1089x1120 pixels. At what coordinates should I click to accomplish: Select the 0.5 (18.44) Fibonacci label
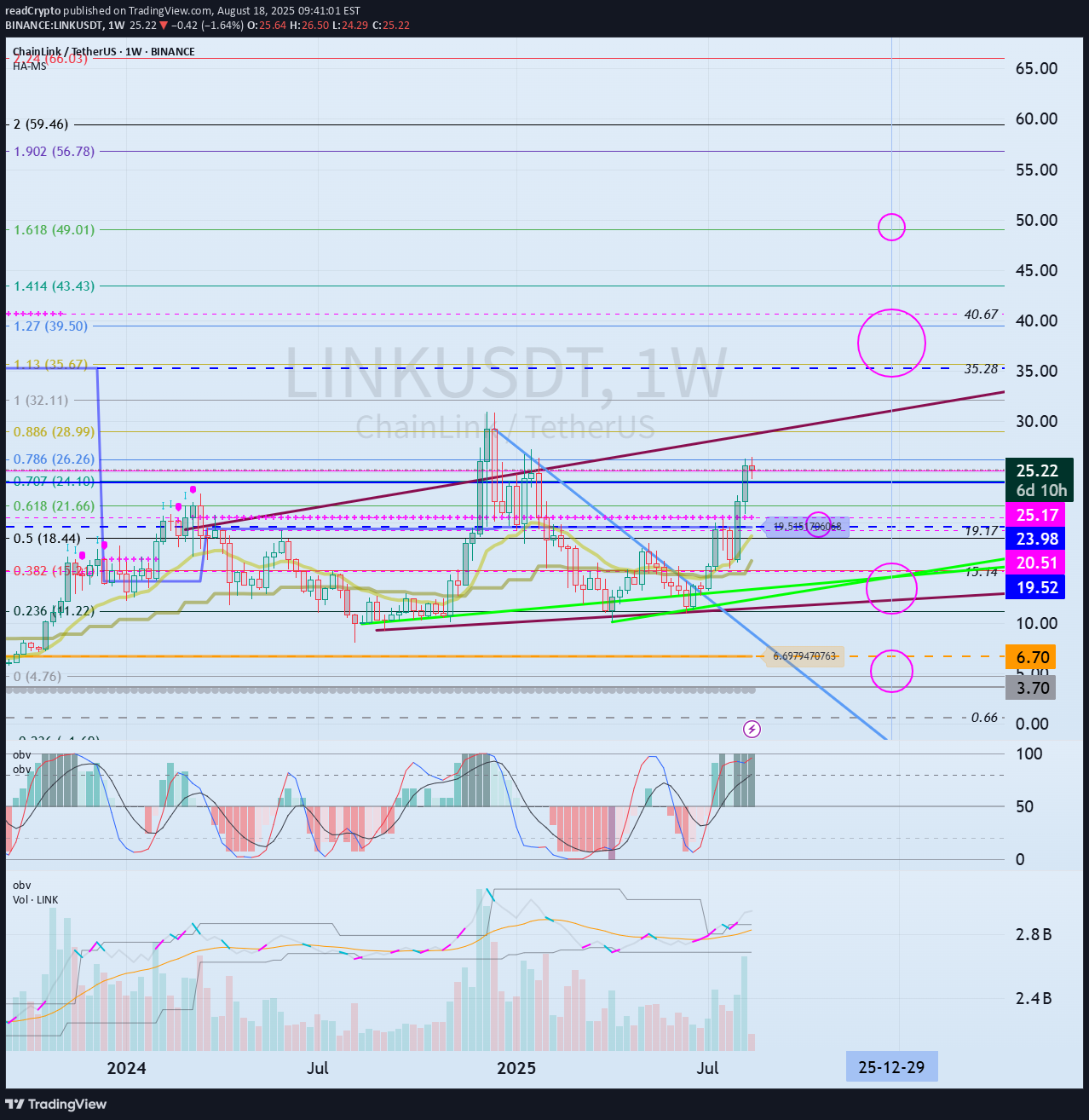47,539
